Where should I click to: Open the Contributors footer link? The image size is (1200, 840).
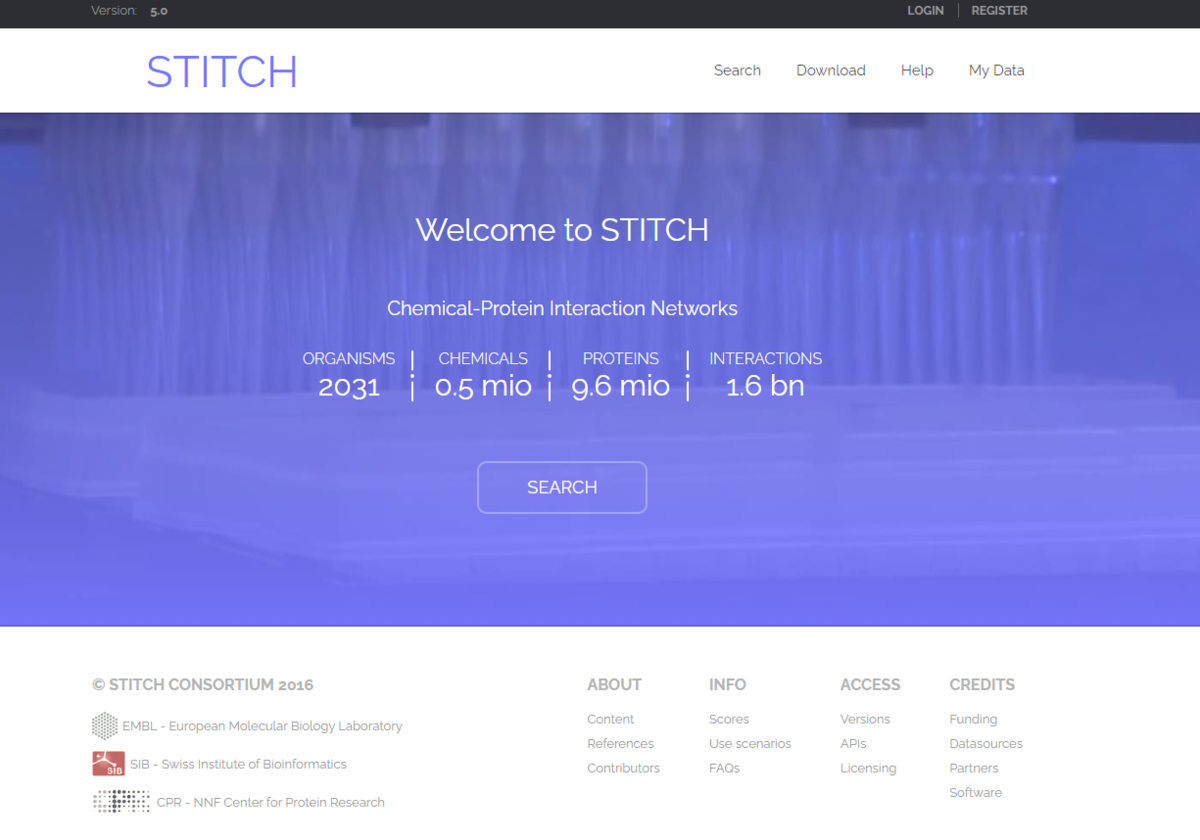coord(624,768)
